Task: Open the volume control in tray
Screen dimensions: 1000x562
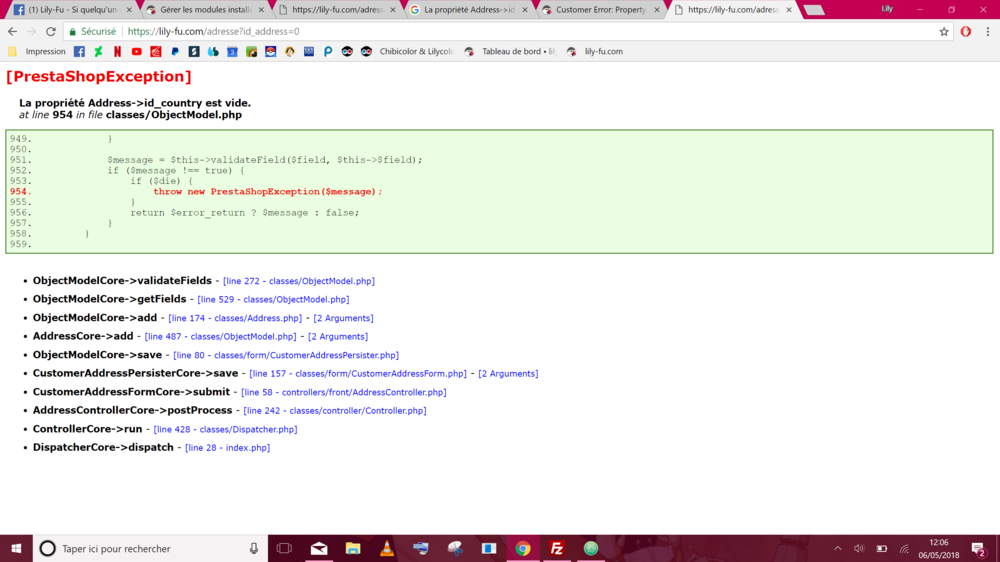Action: coord(859,549)
